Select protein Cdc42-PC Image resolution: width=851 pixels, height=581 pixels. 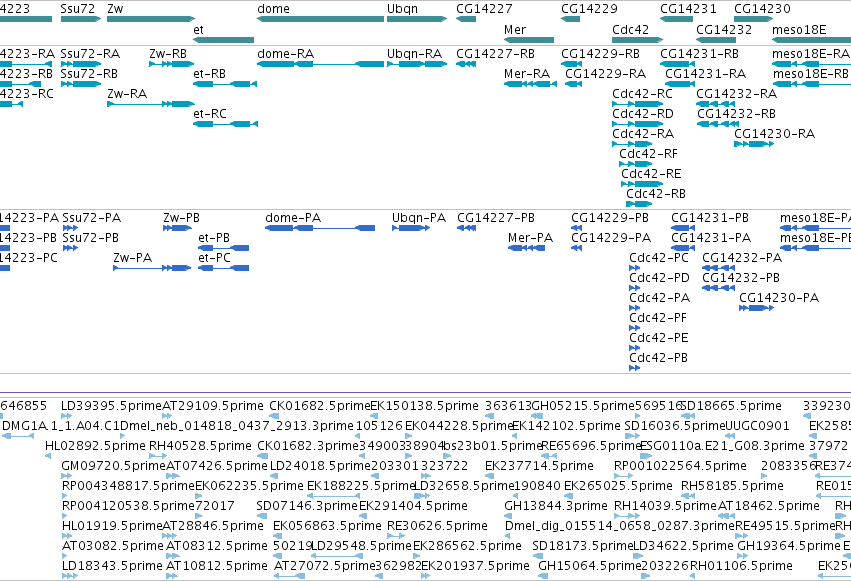click(634, 268)
